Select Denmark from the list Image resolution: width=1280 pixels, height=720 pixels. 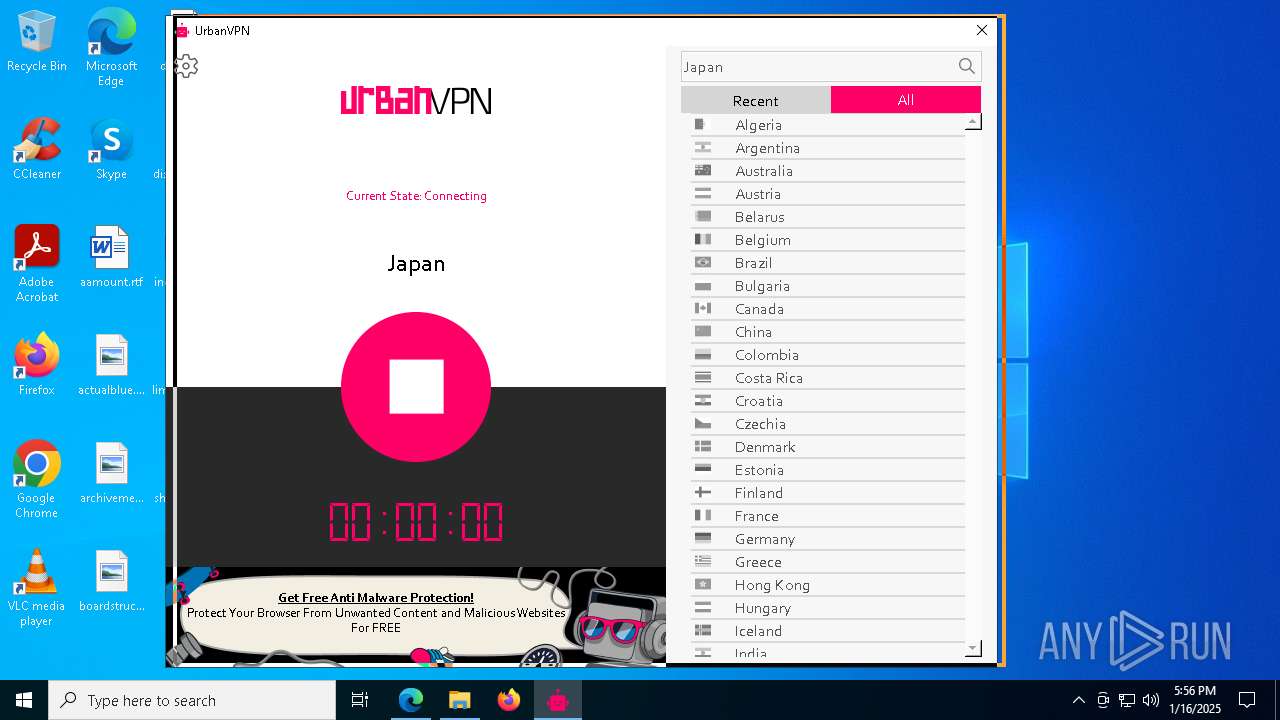pyautogui.click(x=828, y=447)
